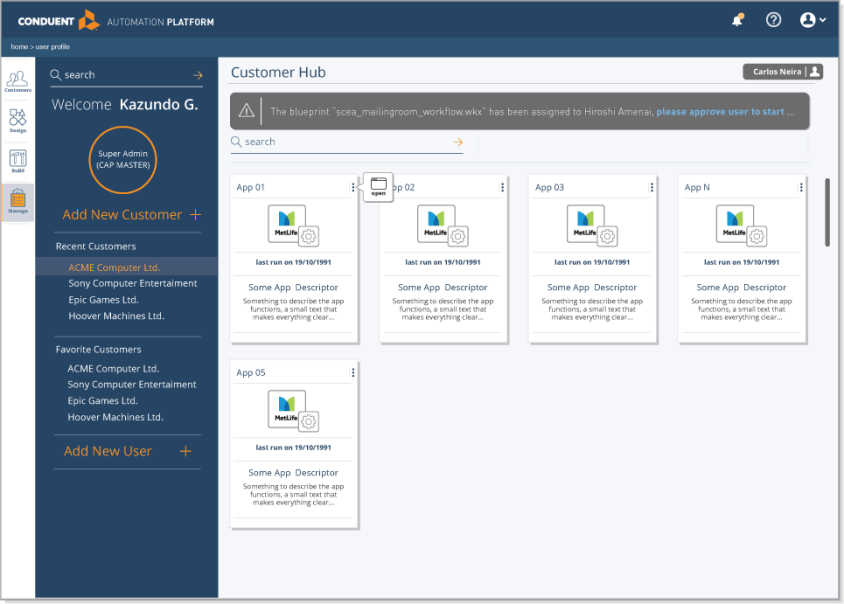
Task: Click the sidebar search arrow icon
Action: [x=198, y=75]
